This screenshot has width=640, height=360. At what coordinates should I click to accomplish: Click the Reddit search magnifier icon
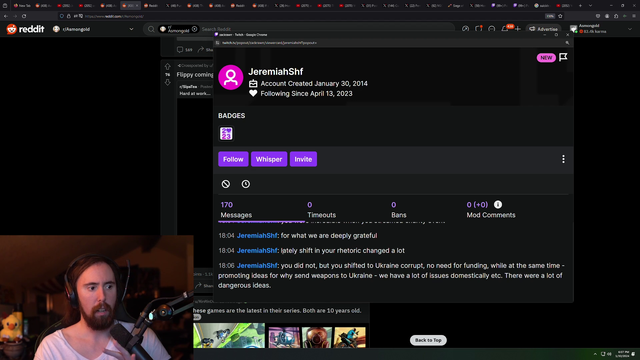(151, 29)
